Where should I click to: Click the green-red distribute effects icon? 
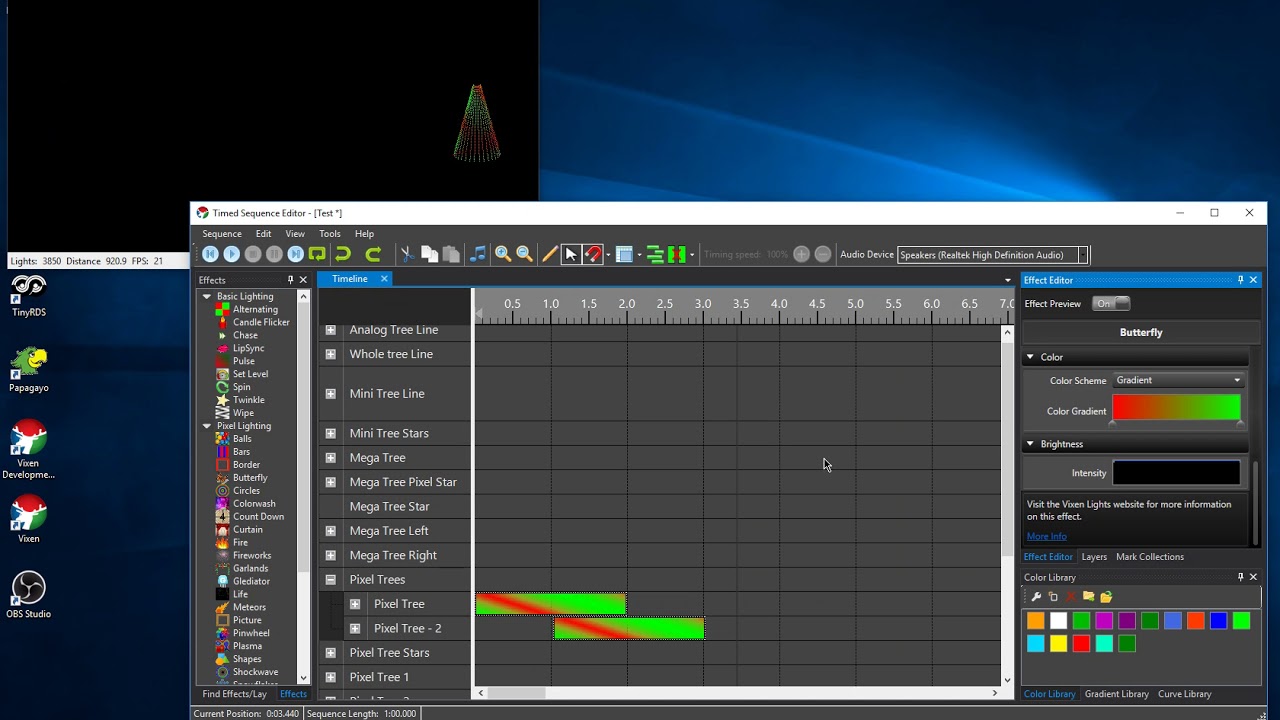tap(676, 254)
